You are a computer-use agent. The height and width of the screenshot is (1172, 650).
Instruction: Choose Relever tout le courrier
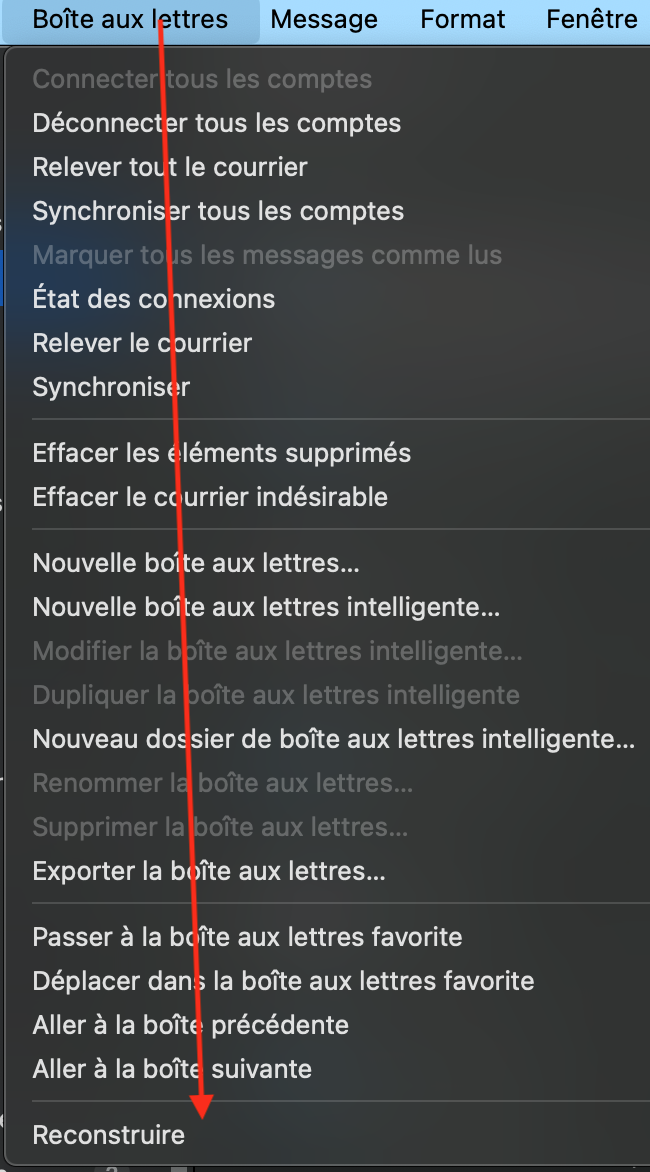(x=170, y=167)
